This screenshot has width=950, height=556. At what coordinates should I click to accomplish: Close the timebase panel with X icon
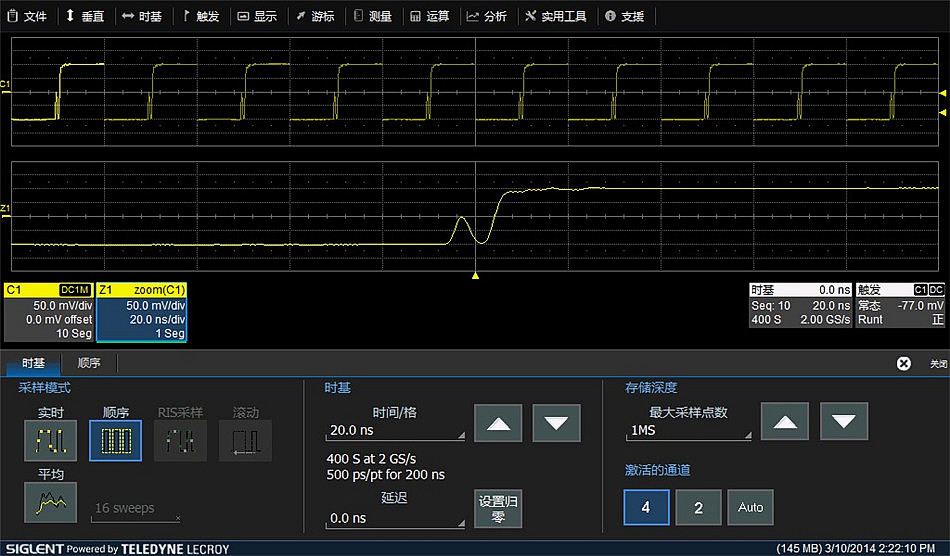(904, 364)
